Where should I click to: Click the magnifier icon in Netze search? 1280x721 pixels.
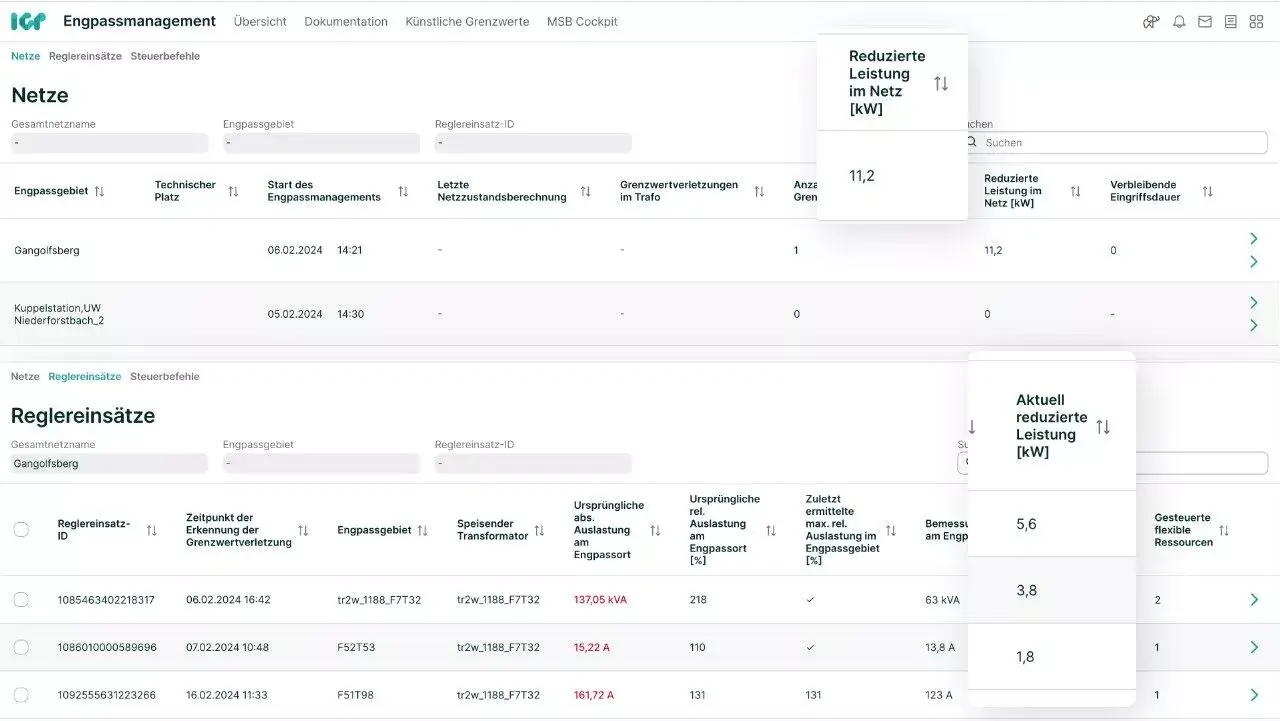point(971,143)
